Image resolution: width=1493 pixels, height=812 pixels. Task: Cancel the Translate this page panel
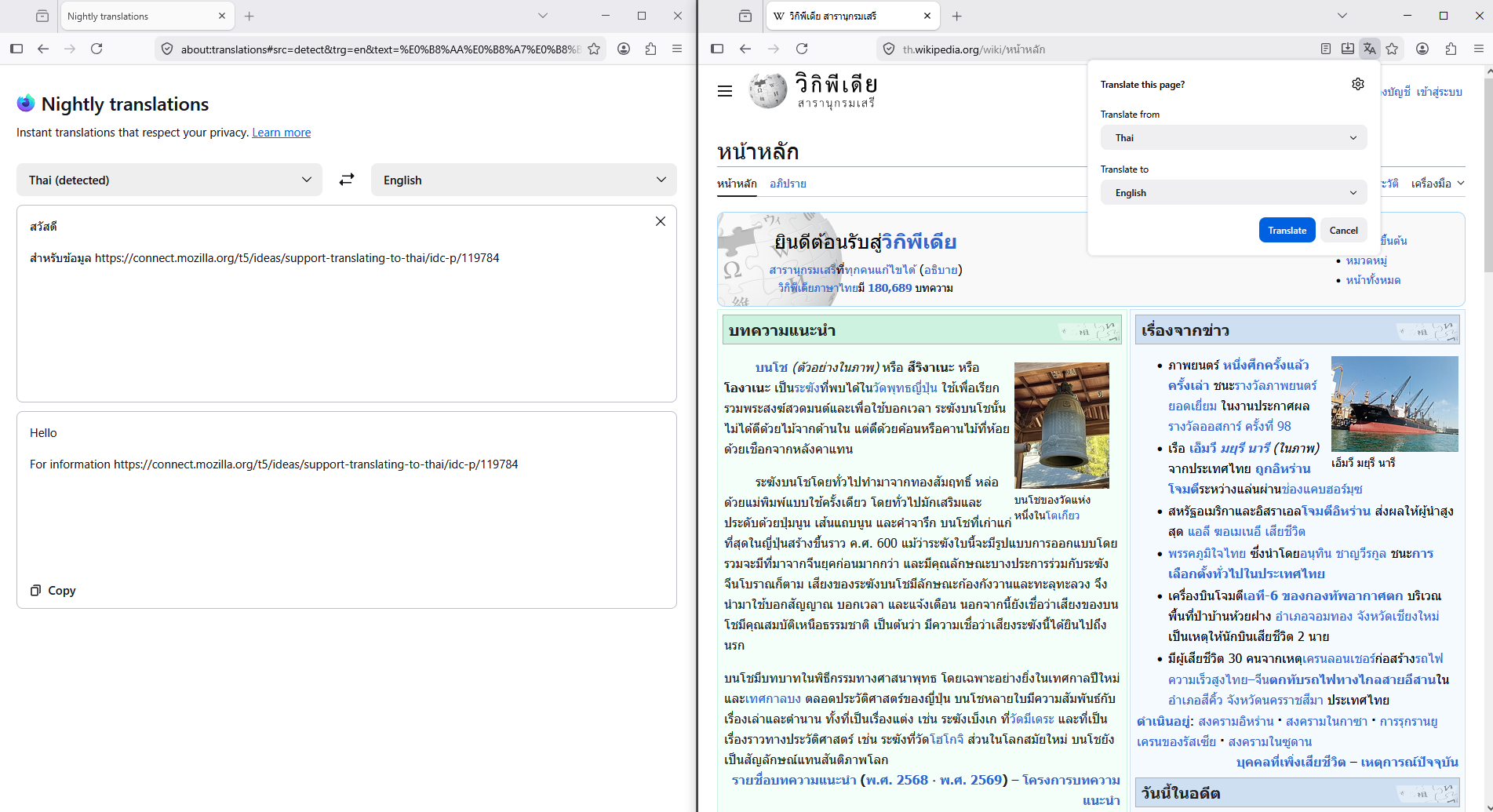pyautogui.click(x=1343, y=230)
